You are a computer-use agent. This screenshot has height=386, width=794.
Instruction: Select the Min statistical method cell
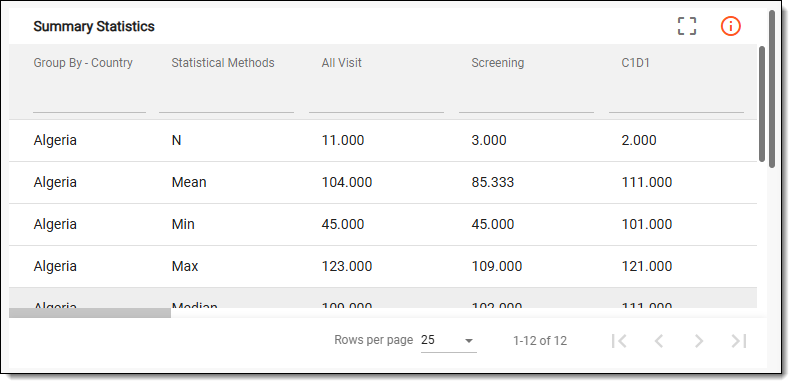[183, 224]
